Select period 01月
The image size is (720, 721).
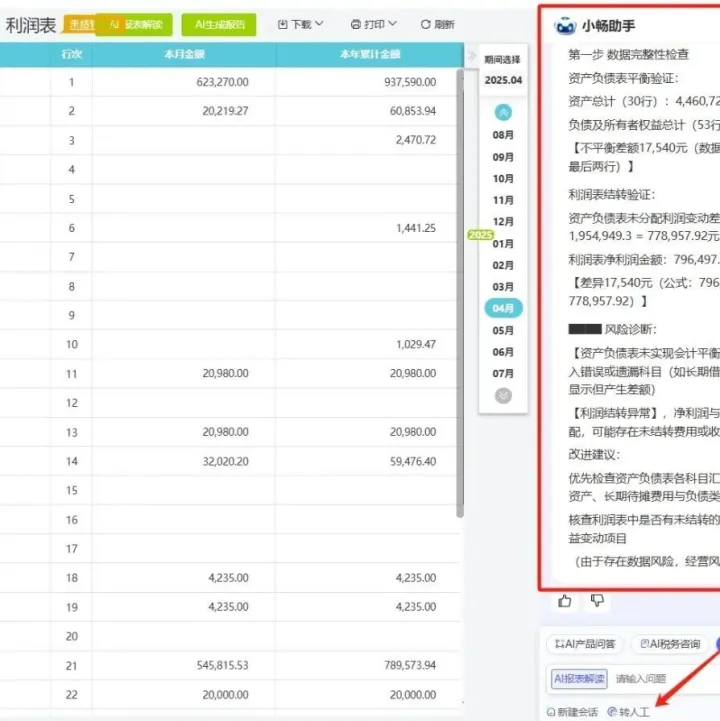[503, 244]
